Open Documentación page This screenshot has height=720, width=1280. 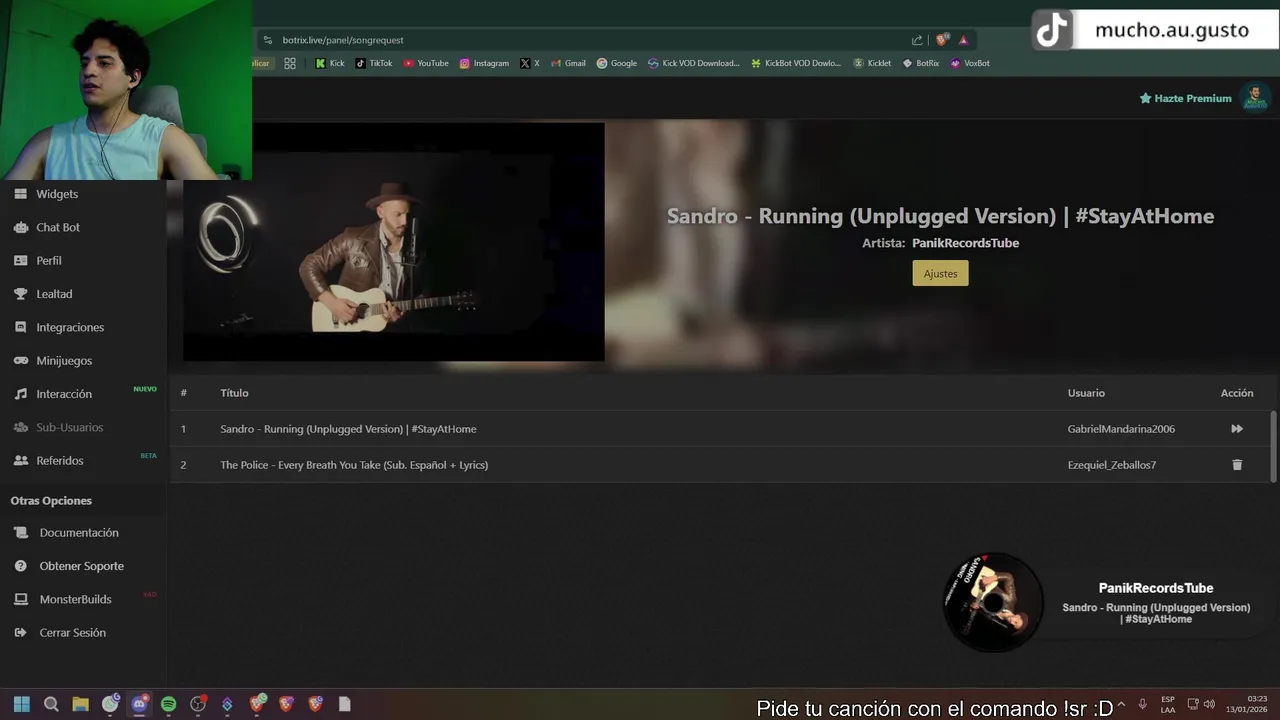point(79,533)
